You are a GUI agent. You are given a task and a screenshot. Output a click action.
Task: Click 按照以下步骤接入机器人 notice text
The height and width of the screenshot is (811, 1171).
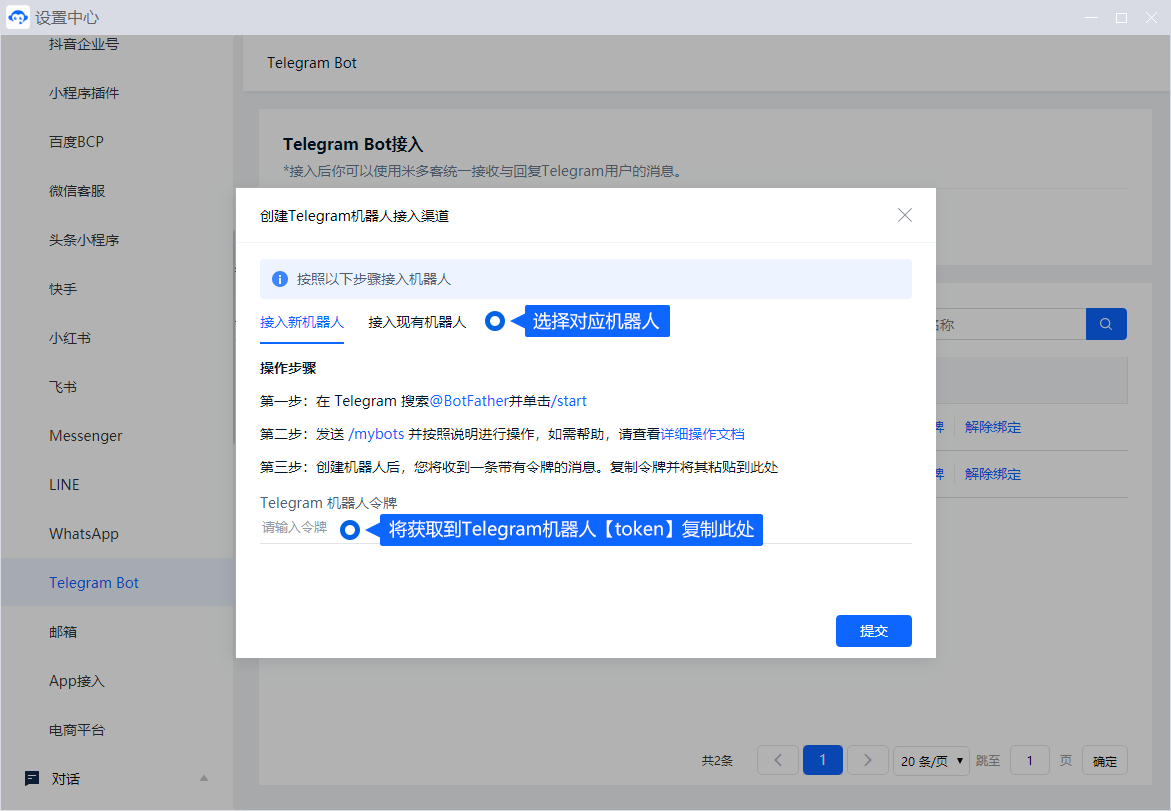tap(373, 279)
